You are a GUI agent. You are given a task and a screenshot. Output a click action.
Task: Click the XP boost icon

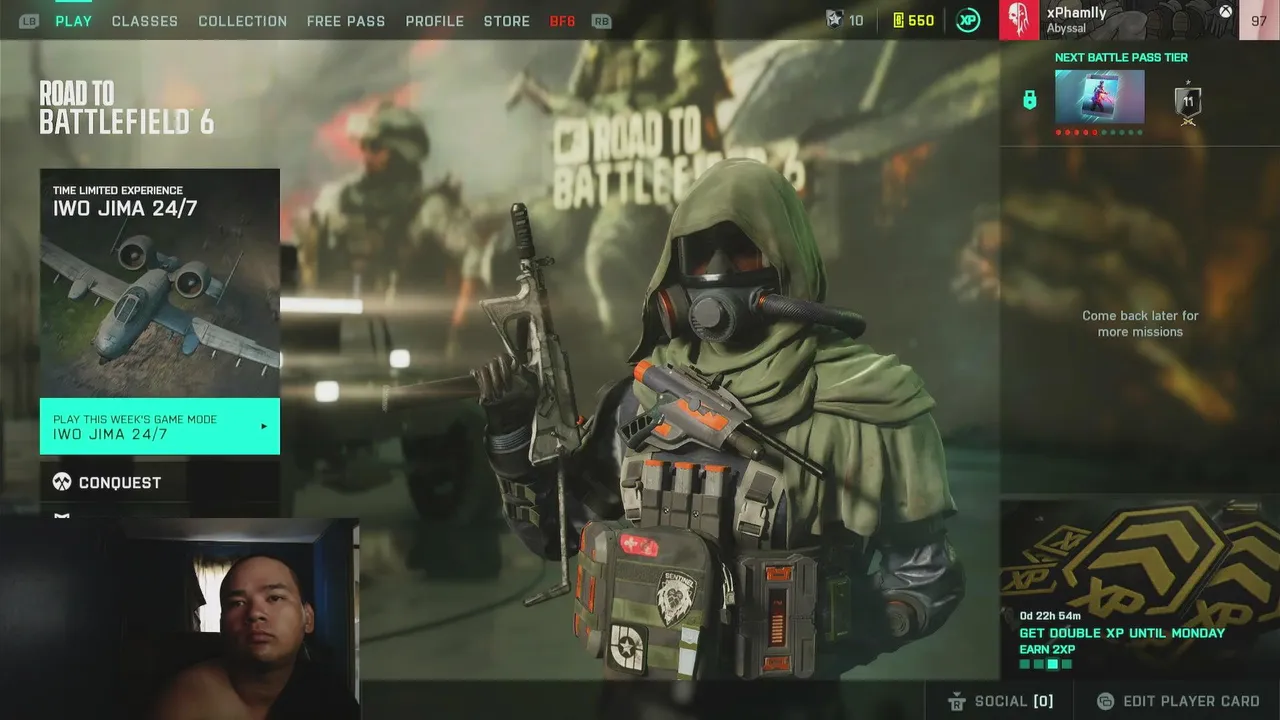click(968, 20)
